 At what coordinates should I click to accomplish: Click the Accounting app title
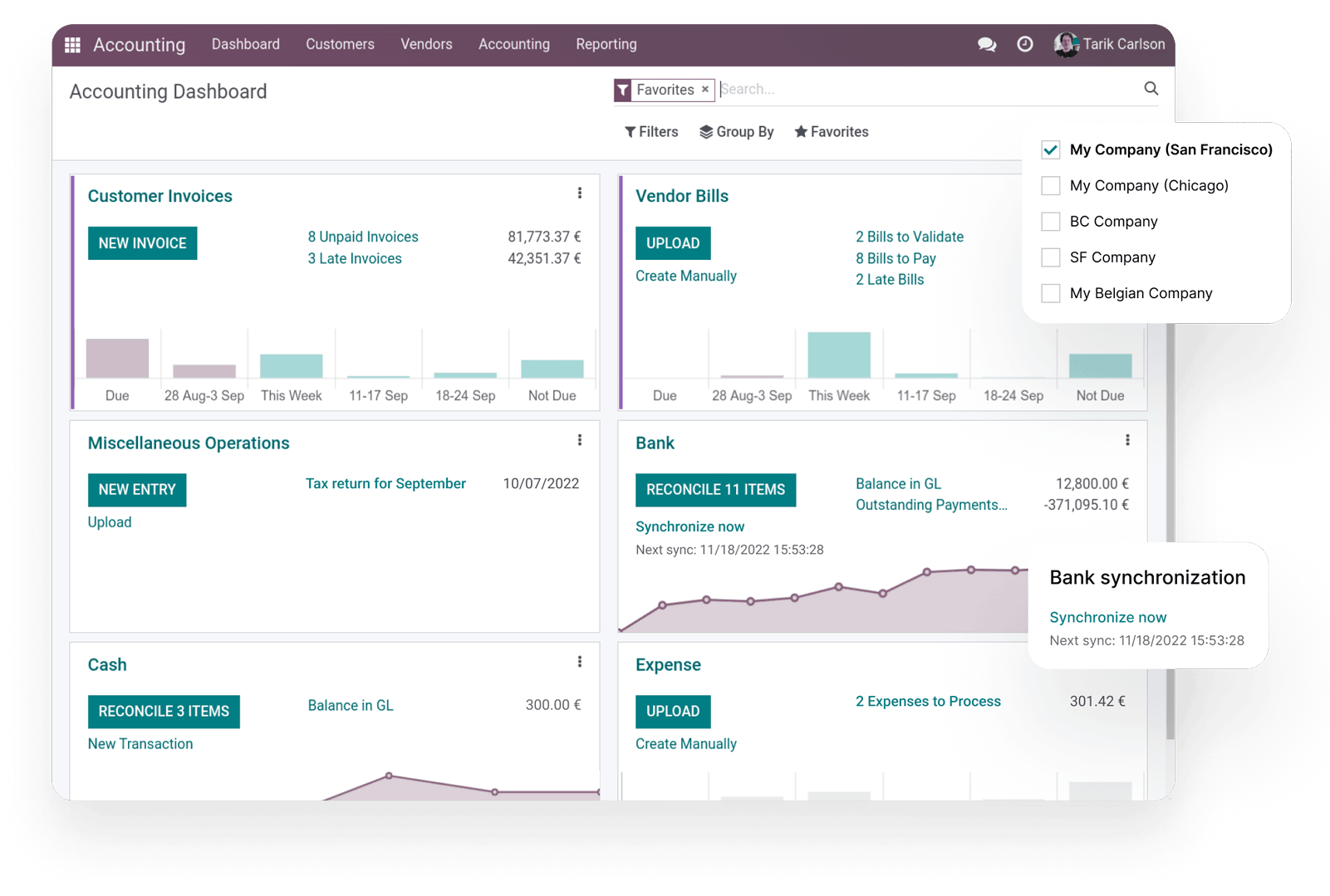(139, 45)
